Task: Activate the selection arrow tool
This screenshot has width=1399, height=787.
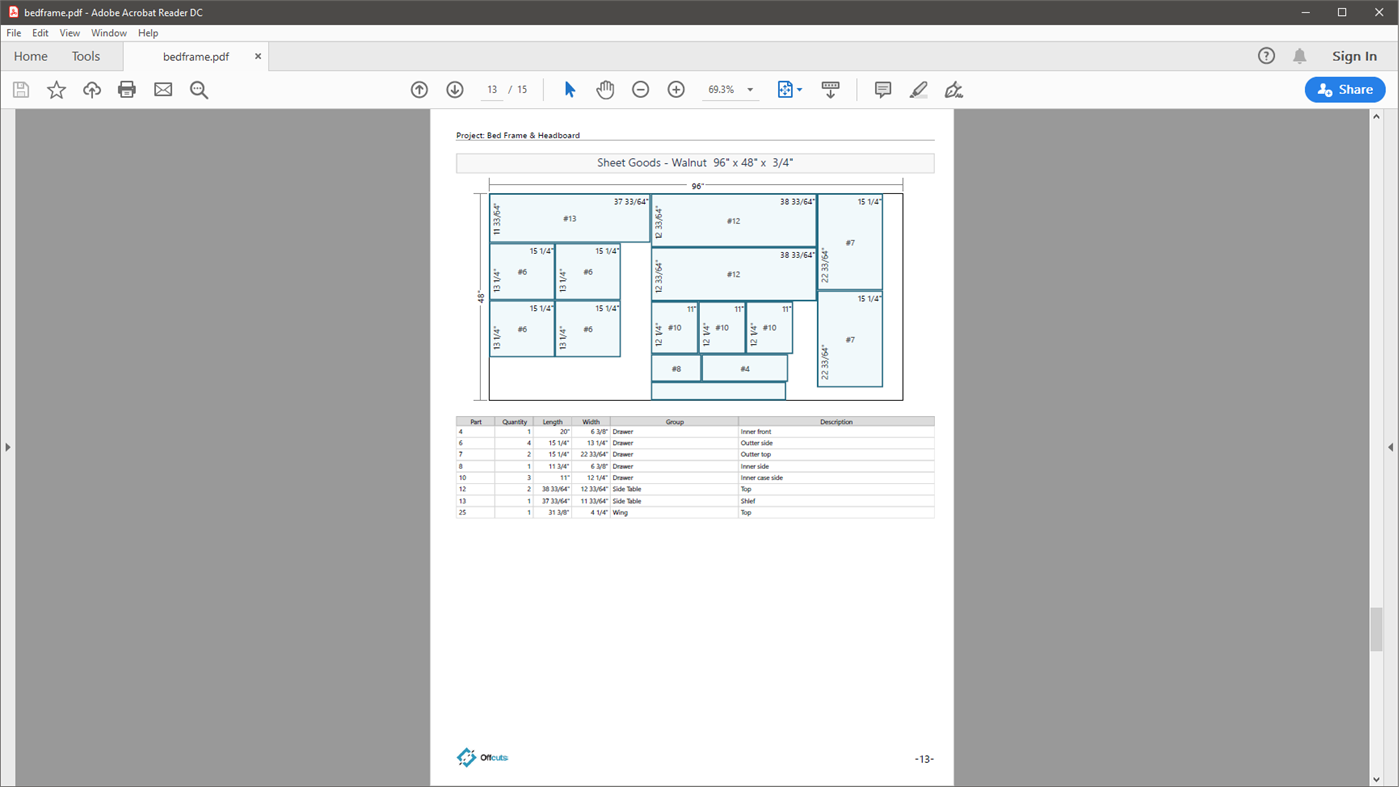Action: click(x=570, y=90)
